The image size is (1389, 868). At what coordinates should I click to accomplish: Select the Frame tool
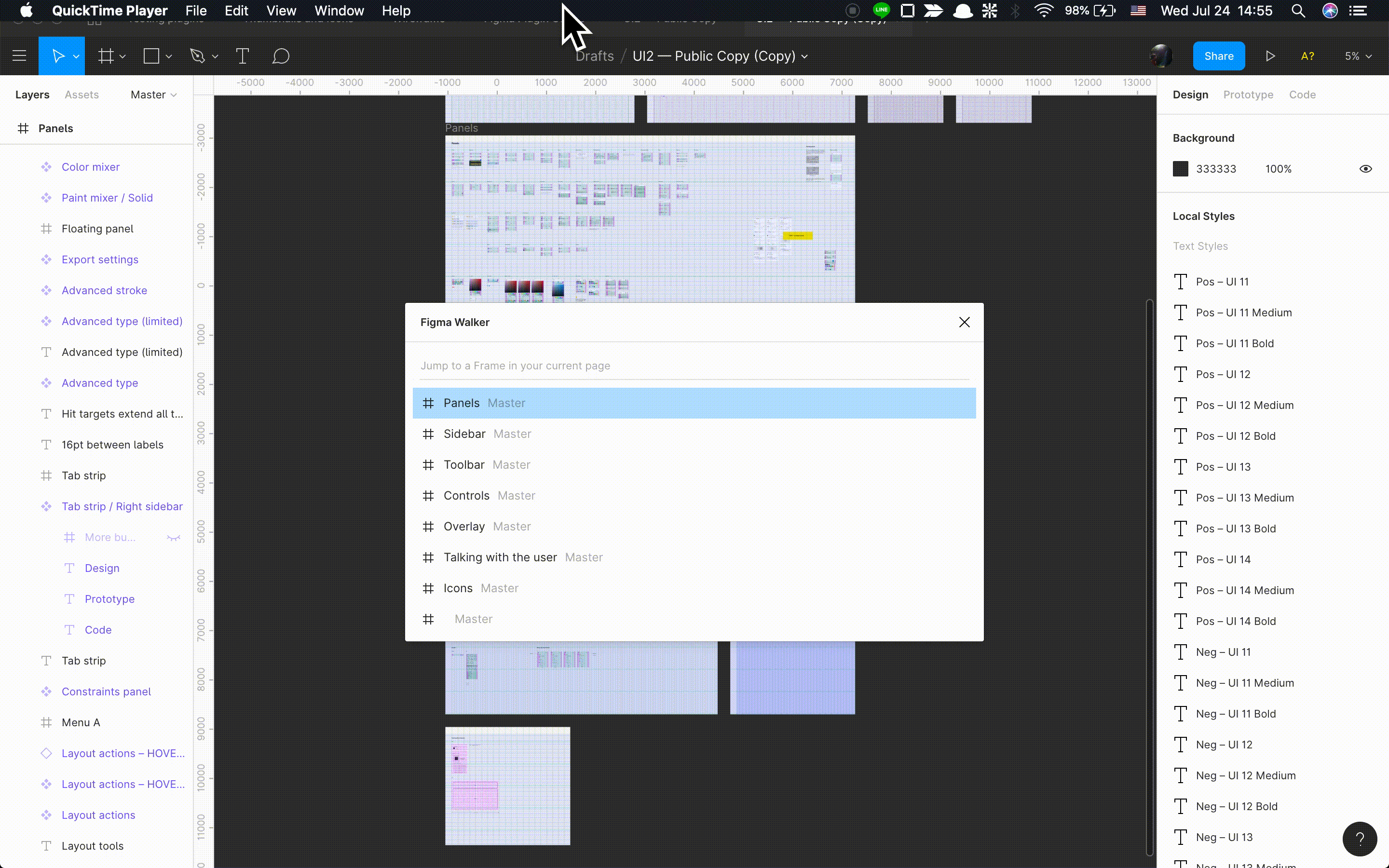(106, 56)
